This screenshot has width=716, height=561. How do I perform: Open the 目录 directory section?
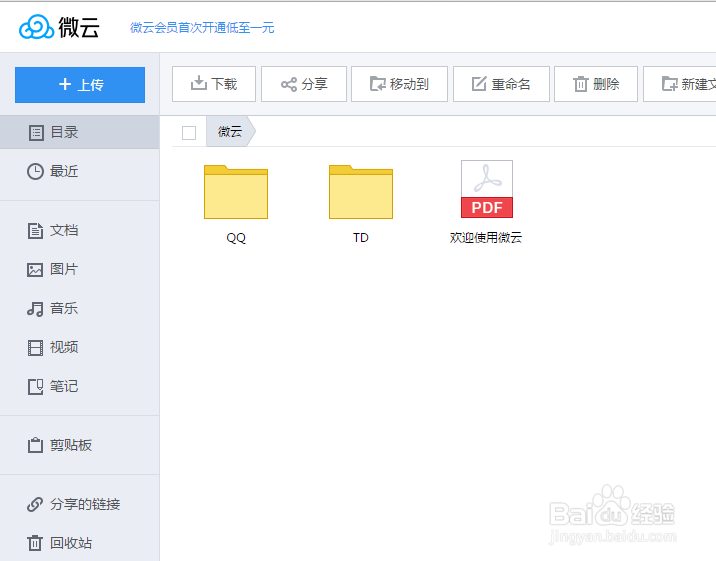(79, 132)
